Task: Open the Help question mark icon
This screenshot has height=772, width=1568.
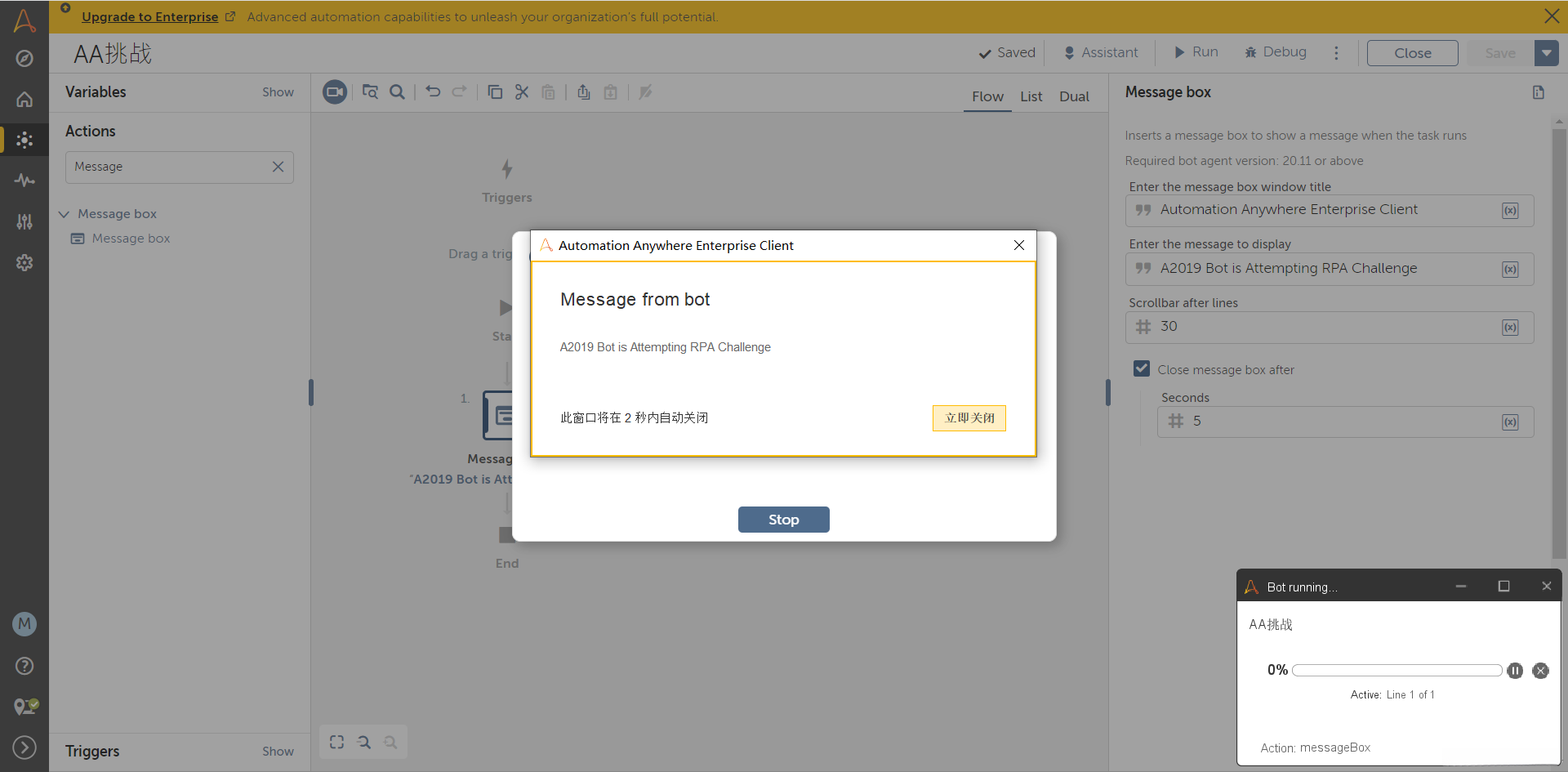Action: [x=24, y=666]
